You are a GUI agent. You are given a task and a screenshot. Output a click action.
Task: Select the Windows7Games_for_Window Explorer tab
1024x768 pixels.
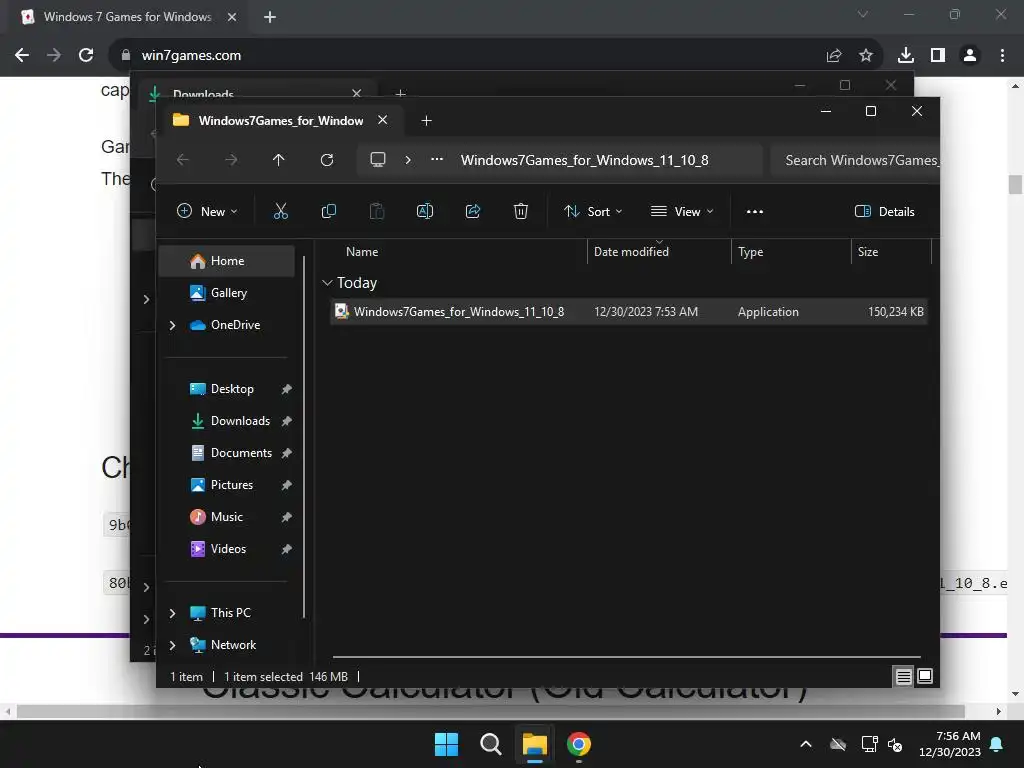280,121
